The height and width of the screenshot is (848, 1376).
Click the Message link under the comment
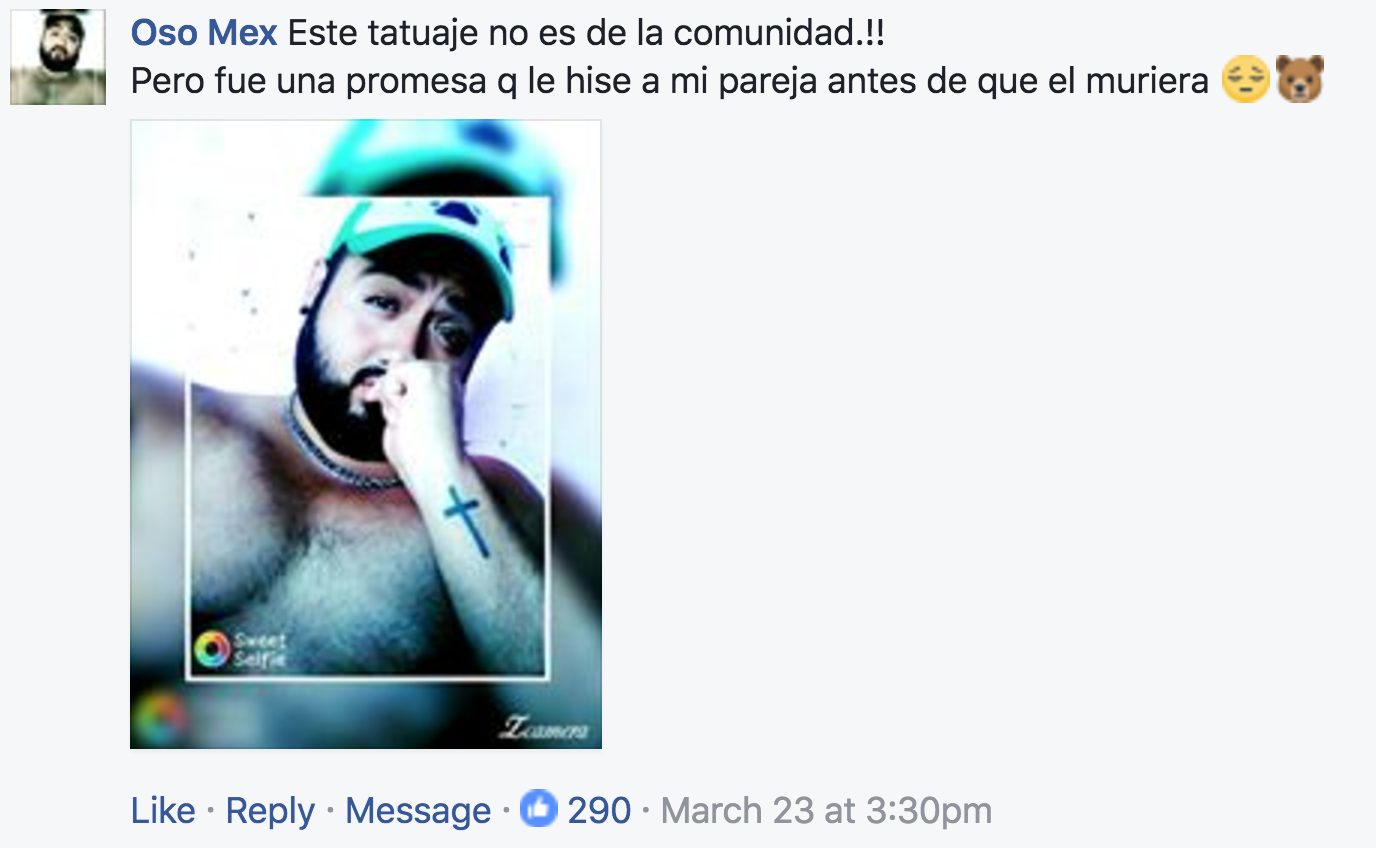coord(418,810)
